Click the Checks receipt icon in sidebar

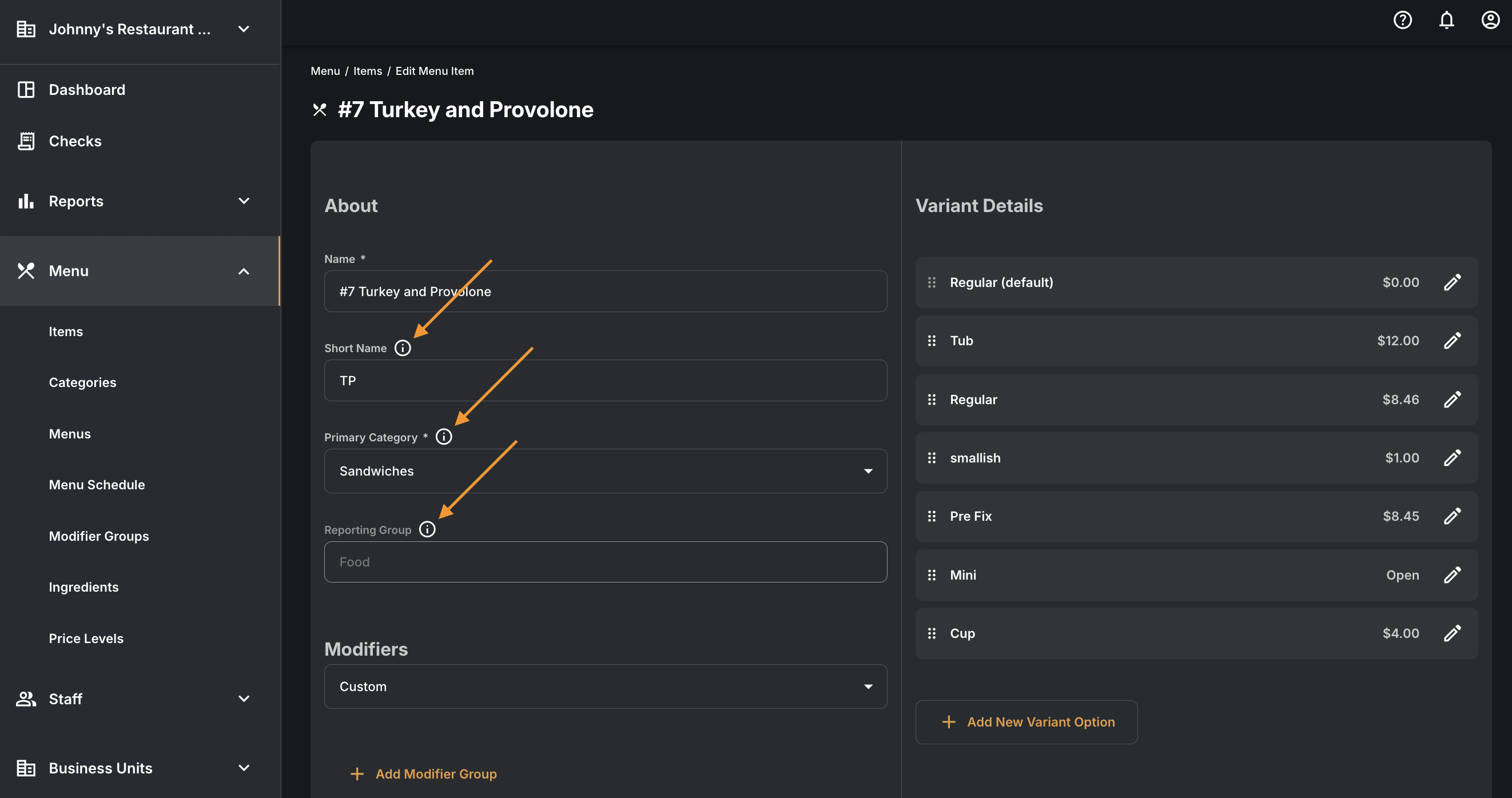point(26,141)
